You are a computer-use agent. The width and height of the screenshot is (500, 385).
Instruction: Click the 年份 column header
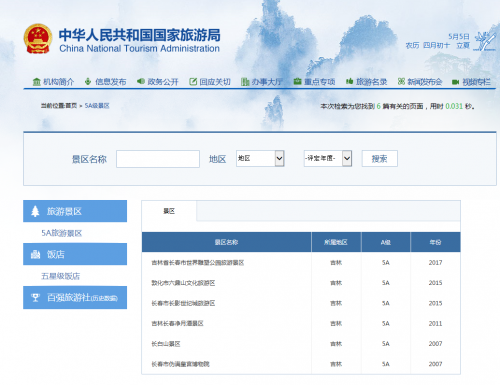[435, 242]
